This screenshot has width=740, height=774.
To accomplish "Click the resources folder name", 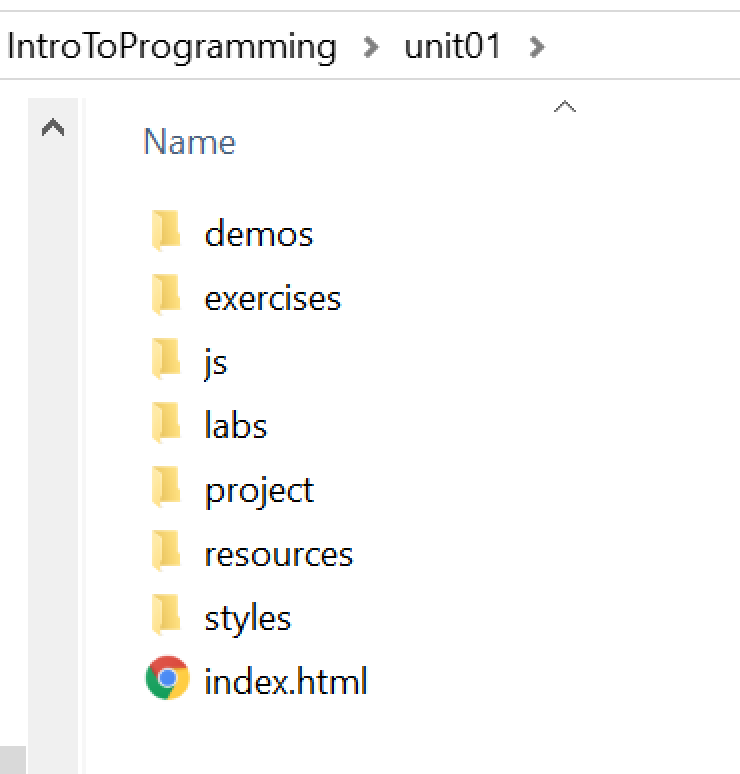I will 279,554.
